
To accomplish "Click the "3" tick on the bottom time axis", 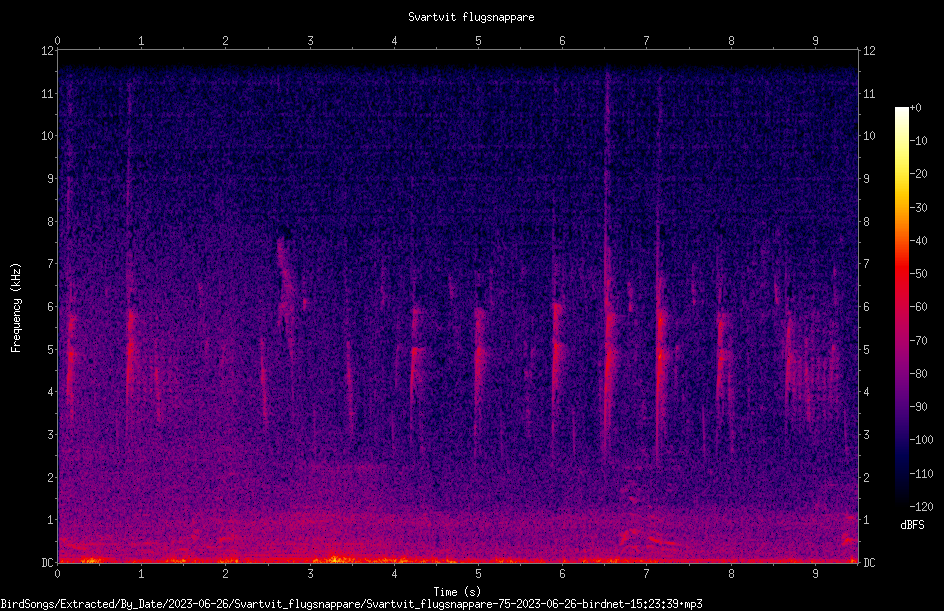I will point(310,574).
